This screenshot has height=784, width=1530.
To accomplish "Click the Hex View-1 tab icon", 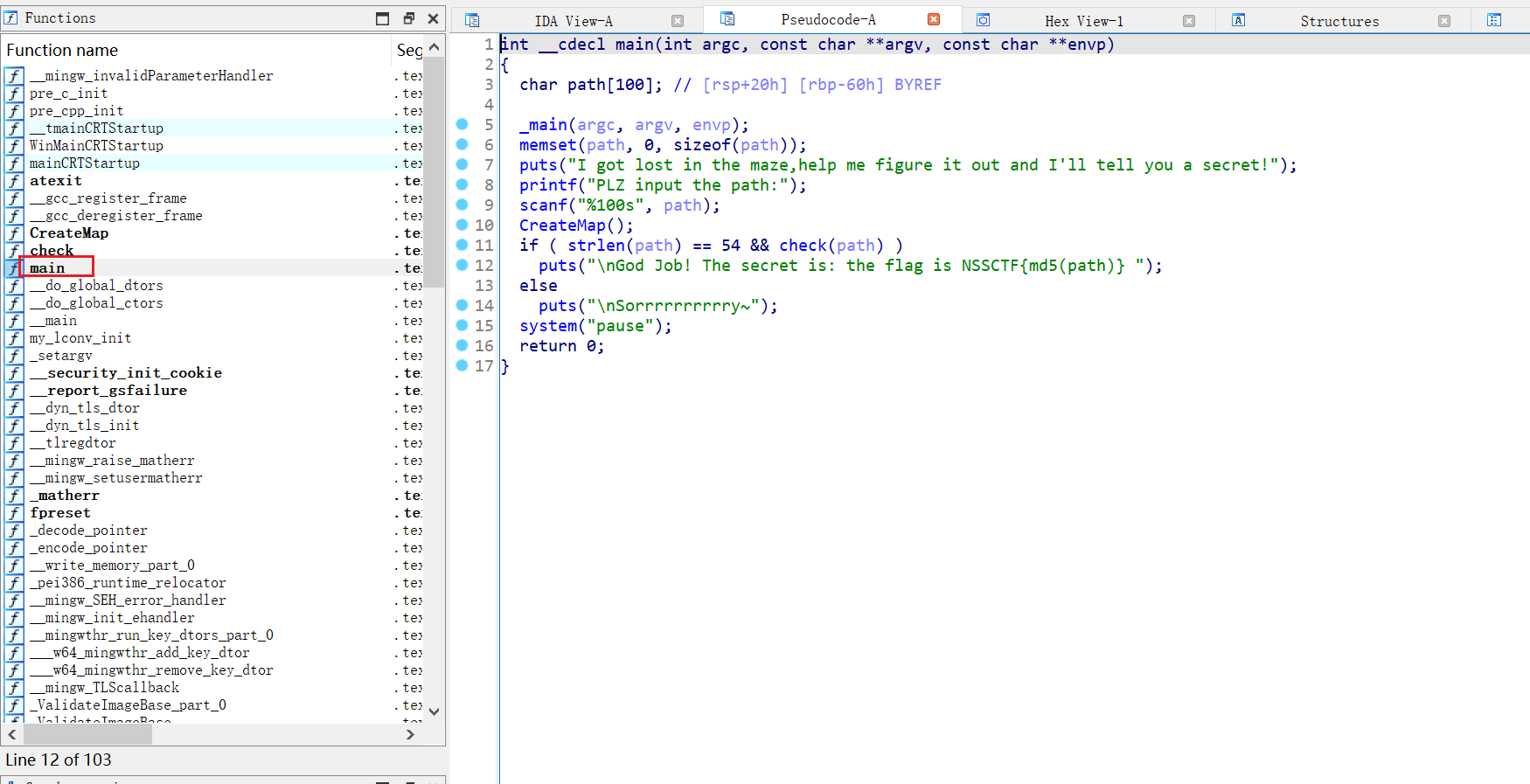I will click(984, 20).
